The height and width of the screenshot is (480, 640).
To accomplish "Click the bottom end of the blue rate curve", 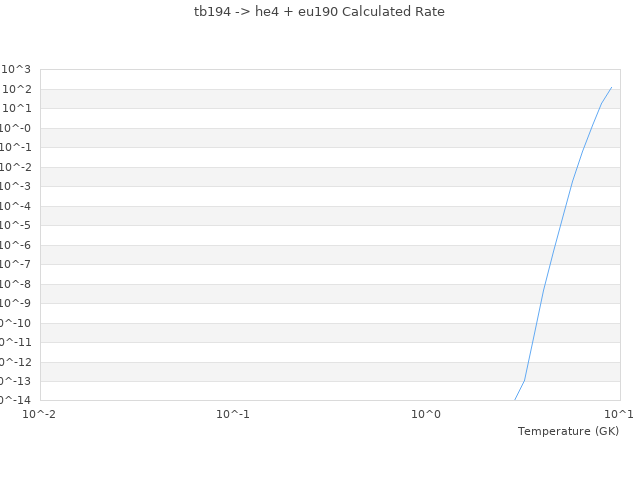I will click(515, 400).
